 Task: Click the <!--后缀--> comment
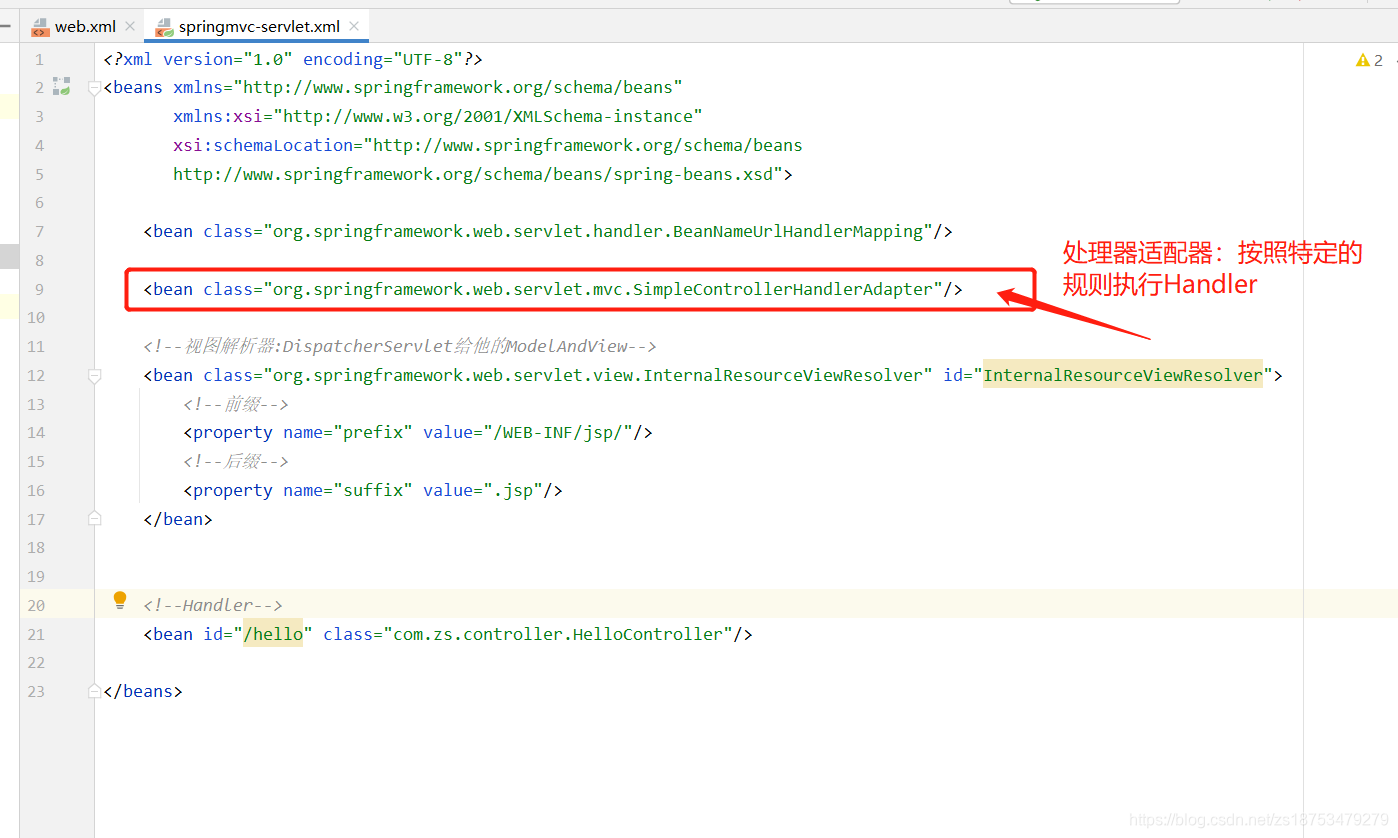236,461
